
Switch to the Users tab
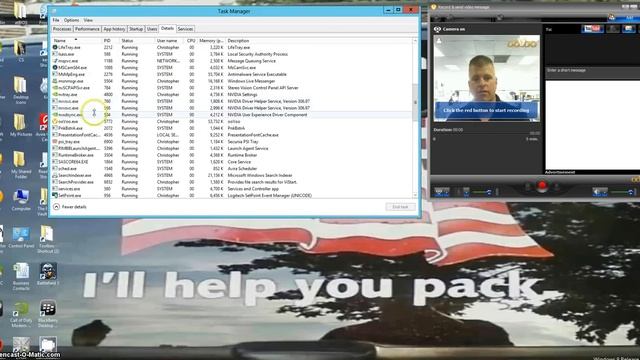pyautogui.click(x=152, y=29)
